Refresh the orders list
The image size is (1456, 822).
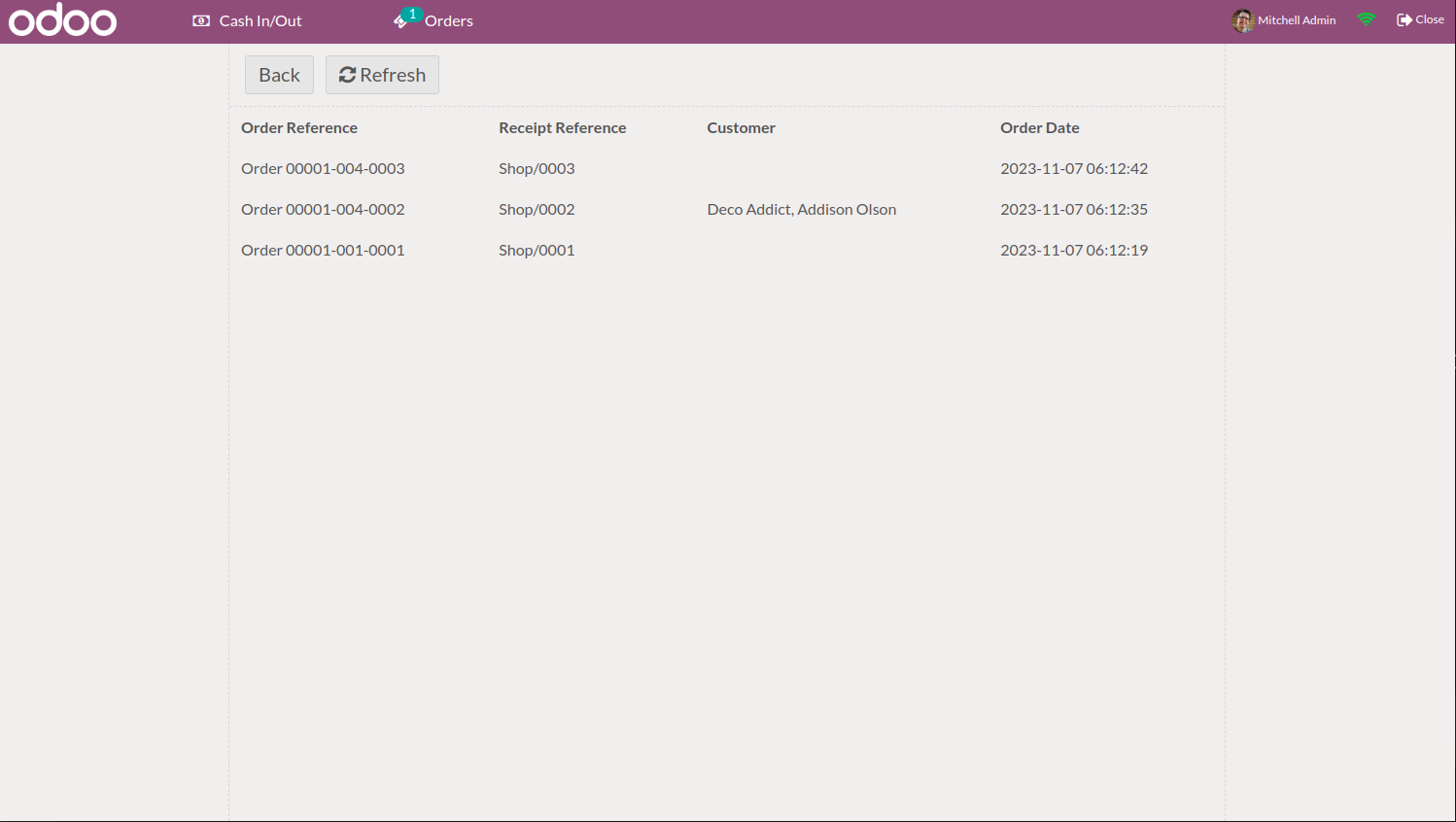point(382,75)
